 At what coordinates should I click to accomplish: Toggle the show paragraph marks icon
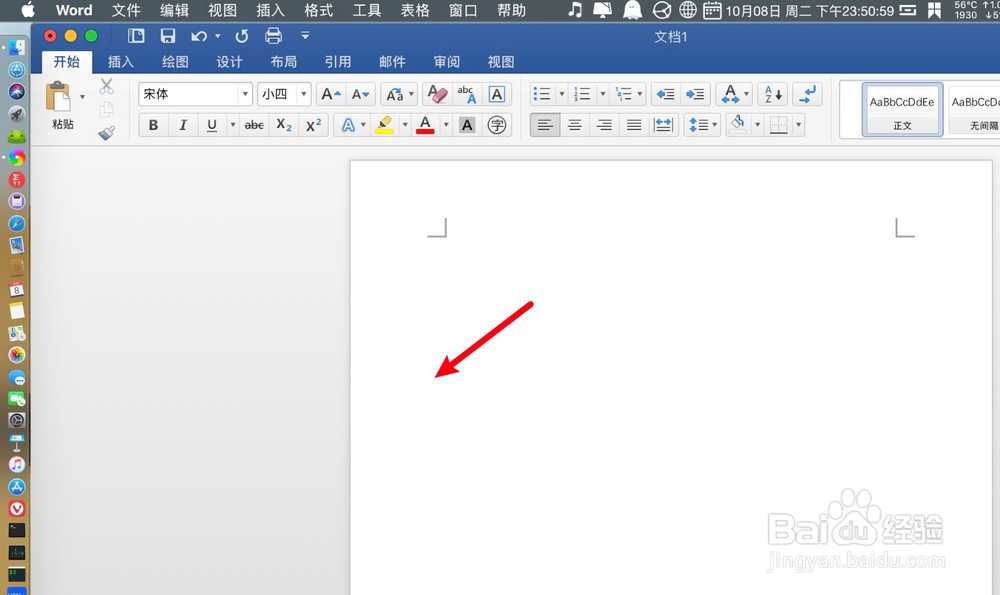[x=807, y=94]
